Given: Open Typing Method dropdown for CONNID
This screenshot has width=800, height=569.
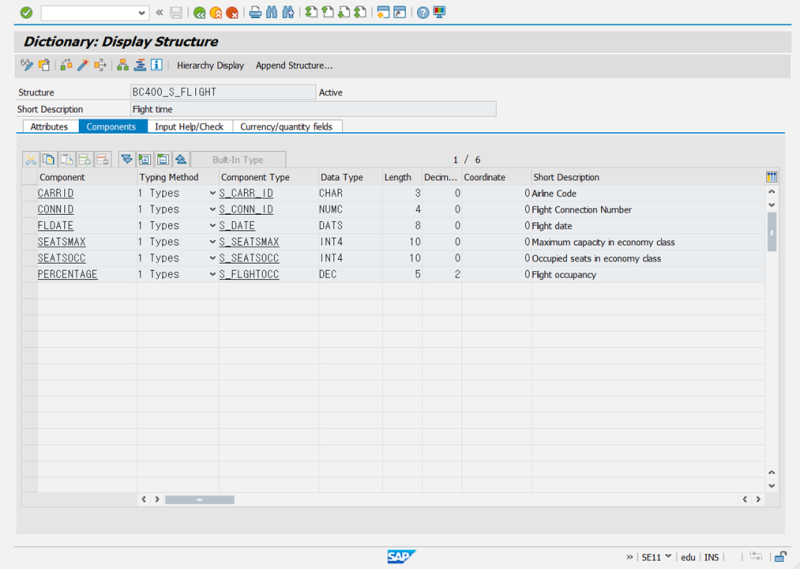Looking at the screenshot, I should pyautogui.click(x=213, y=209).
